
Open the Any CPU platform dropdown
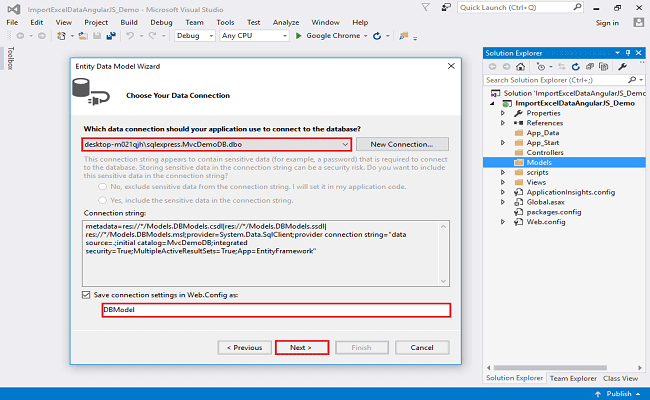click(x=285, y=36)
